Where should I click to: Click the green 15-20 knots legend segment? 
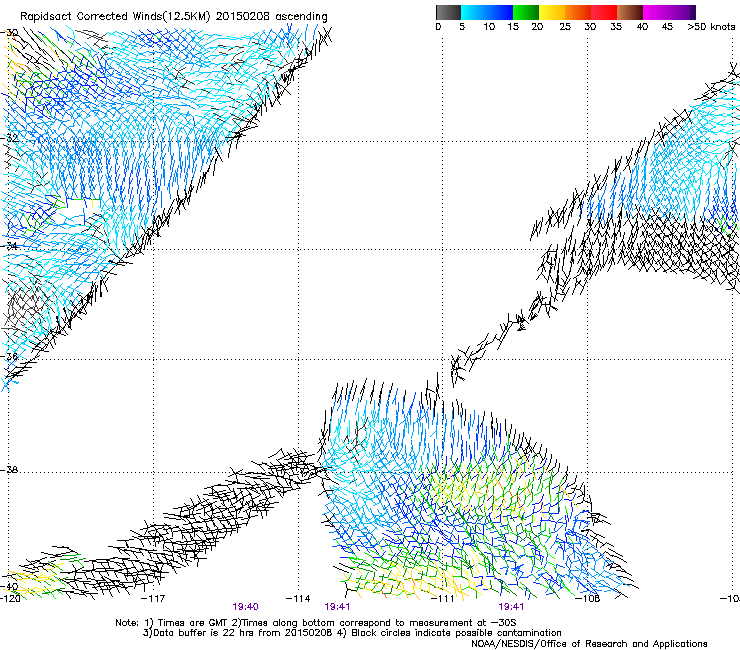526,12
